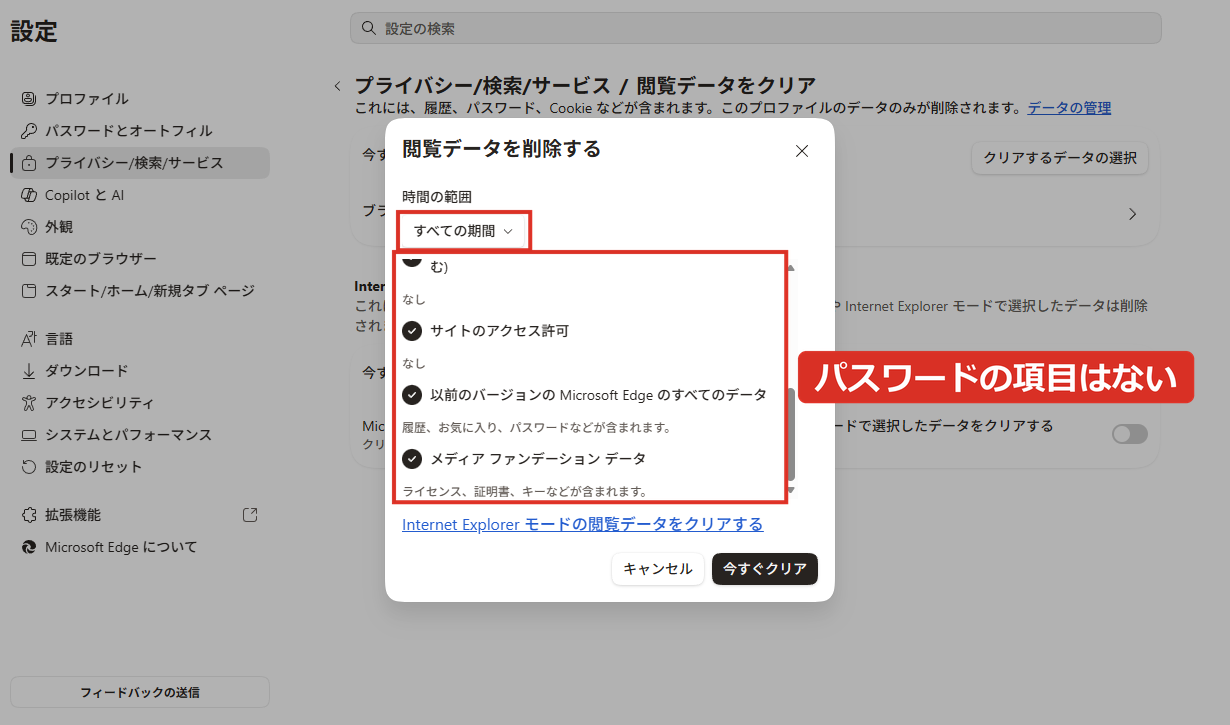Screen dimensions: 1230x725
Task: Click the 既定のブラウザー icon
Action: pos(28,259)
